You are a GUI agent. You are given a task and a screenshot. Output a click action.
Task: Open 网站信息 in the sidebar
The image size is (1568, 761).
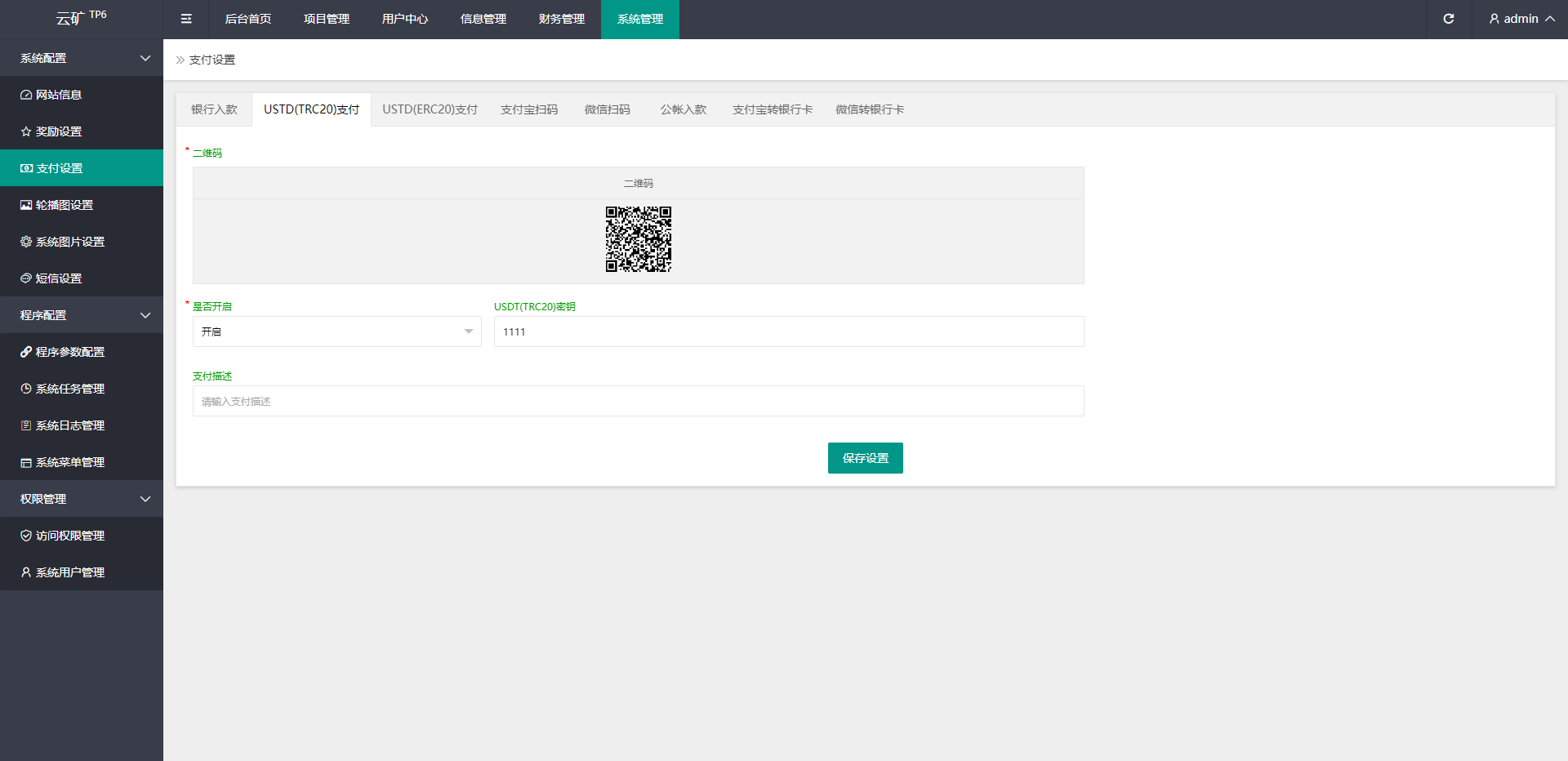coord(82,95)
